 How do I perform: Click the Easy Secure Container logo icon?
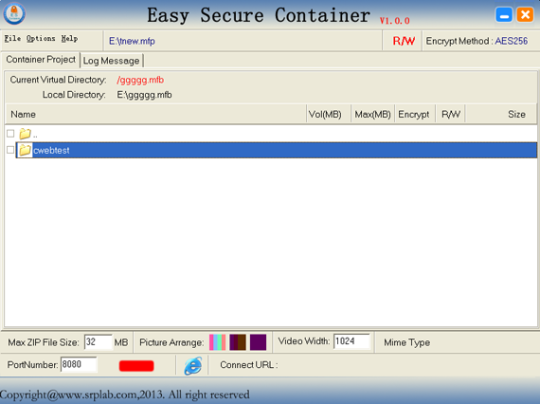coord(14,14)
